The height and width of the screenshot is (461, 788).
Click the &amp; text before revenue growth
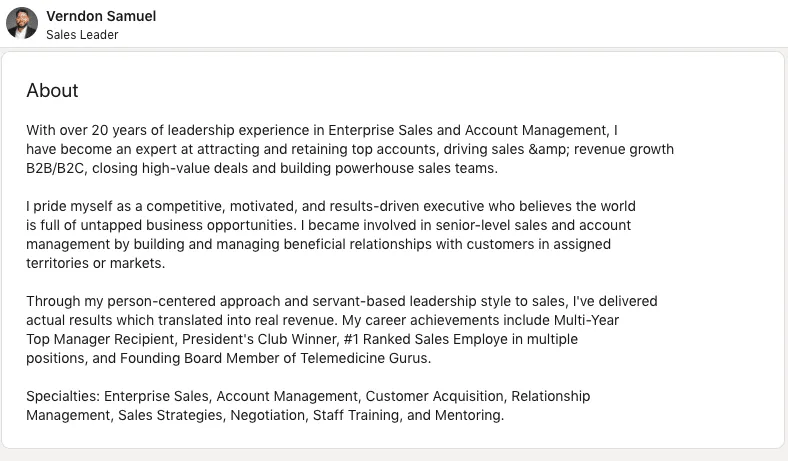pyautogui.click(x=549, y=149)
